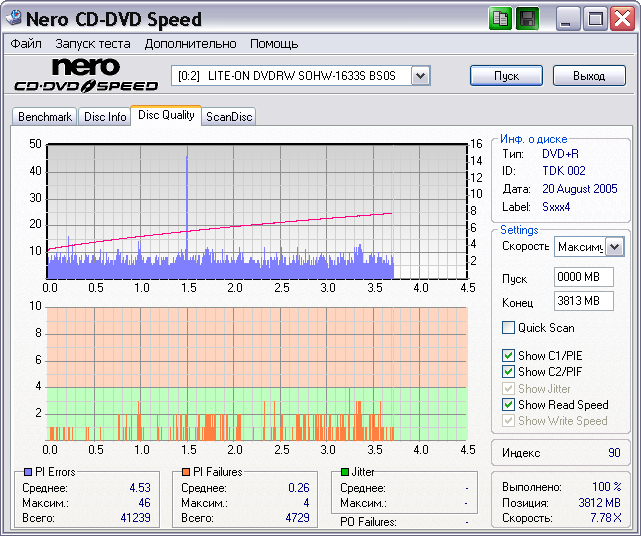Click the blue PI Errors legend square
641x536 pixels.
point(28,472)
